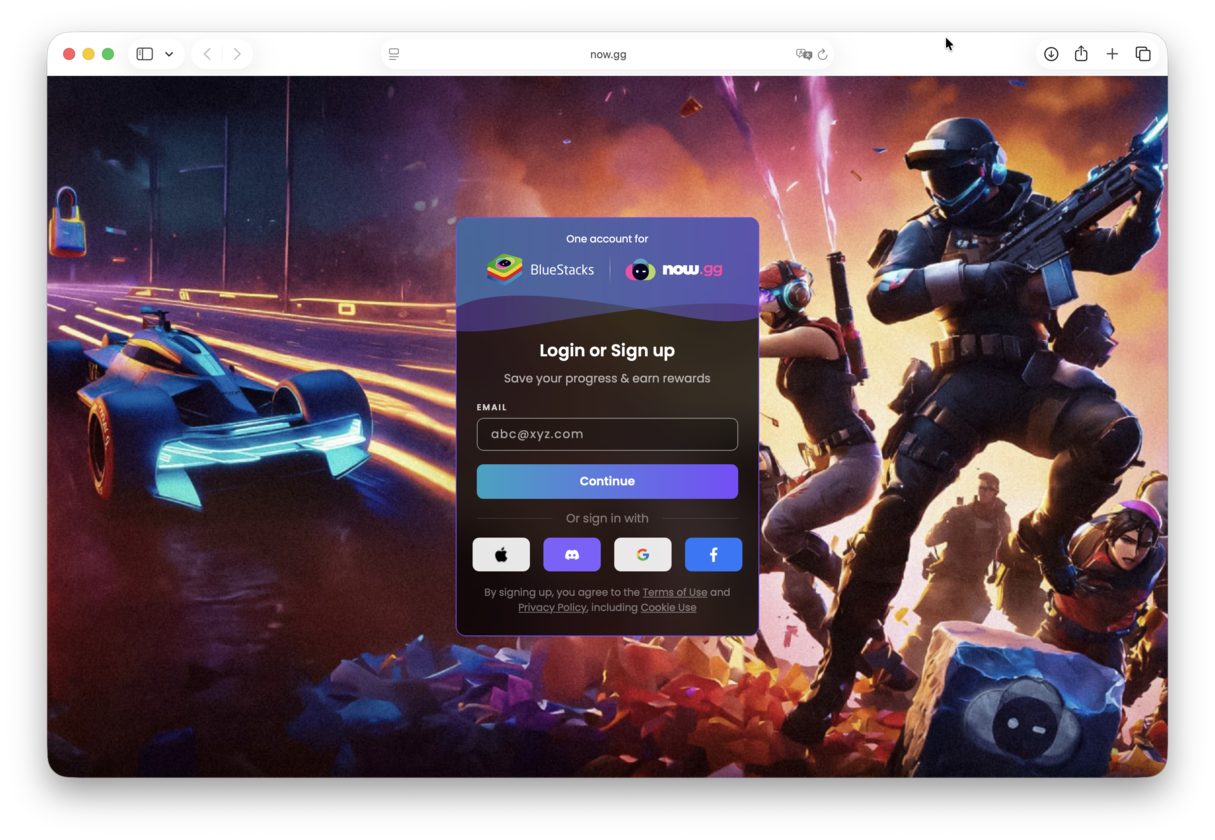Click the translate icon in address bar
Image resolution: width=1215 pixels, height=840 pixels.
pos(803,54)
